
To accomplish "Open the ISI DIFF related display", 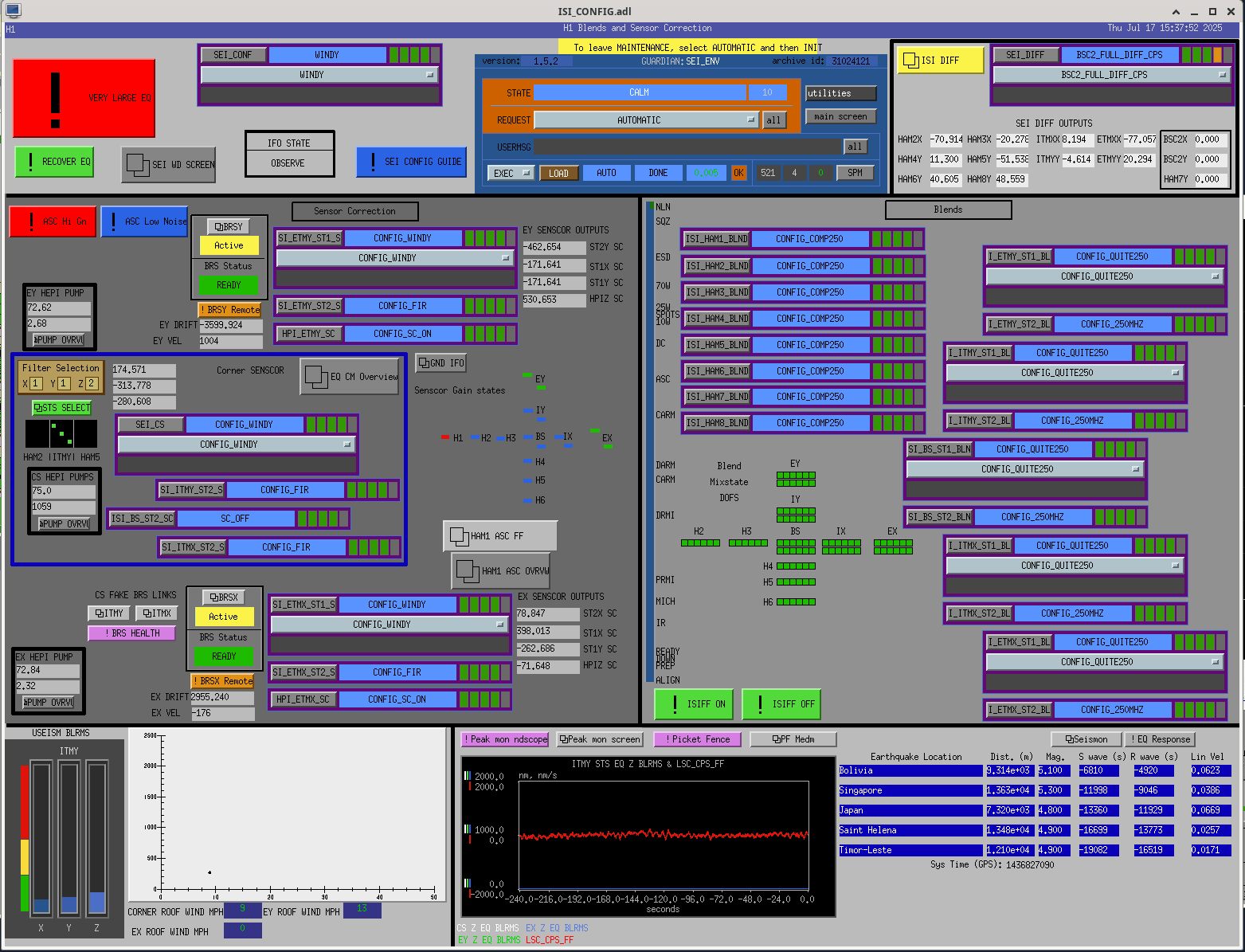I will [x=941, y=61].
